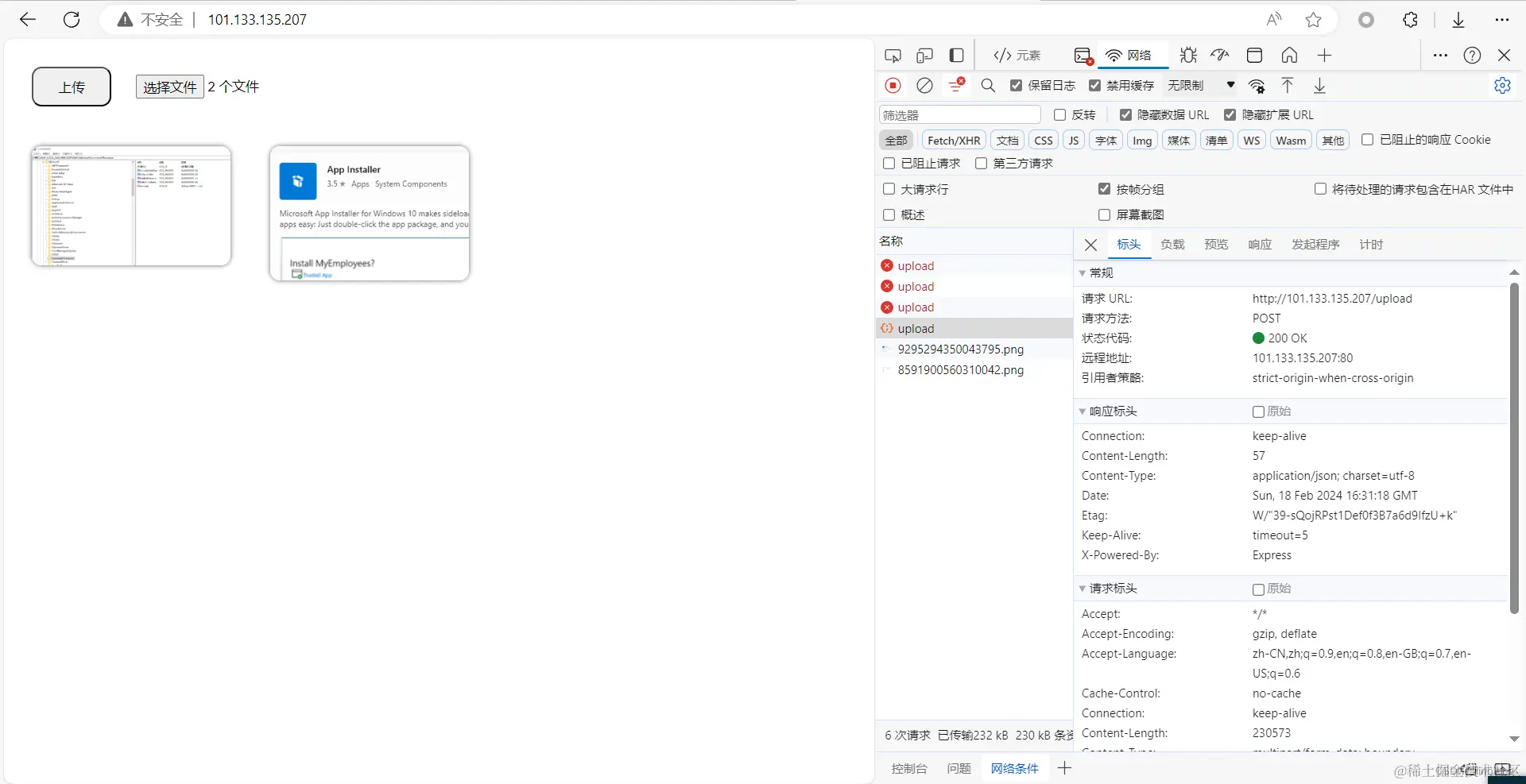Open the browser settings ellipsis menu
Viewport: 1526px width, 784px height.
point(1501,20)
